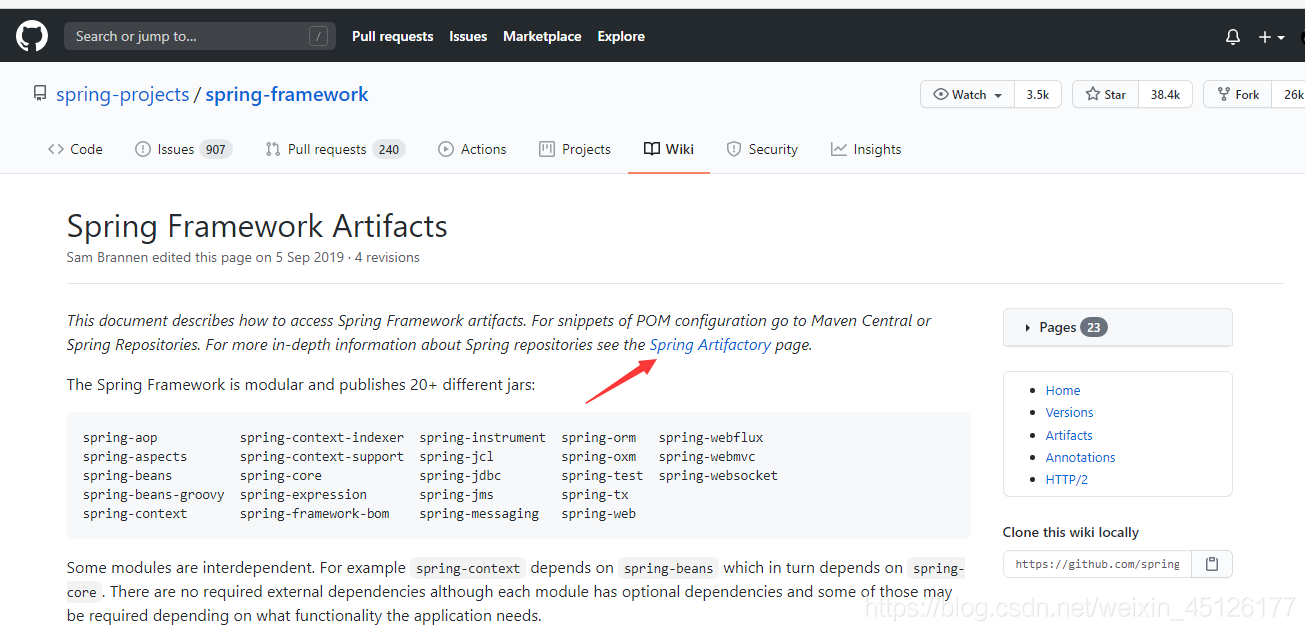This screenshot has height=631, width=1305.
Task: Open Issues in top navigation
Action: tap(468, 36)
